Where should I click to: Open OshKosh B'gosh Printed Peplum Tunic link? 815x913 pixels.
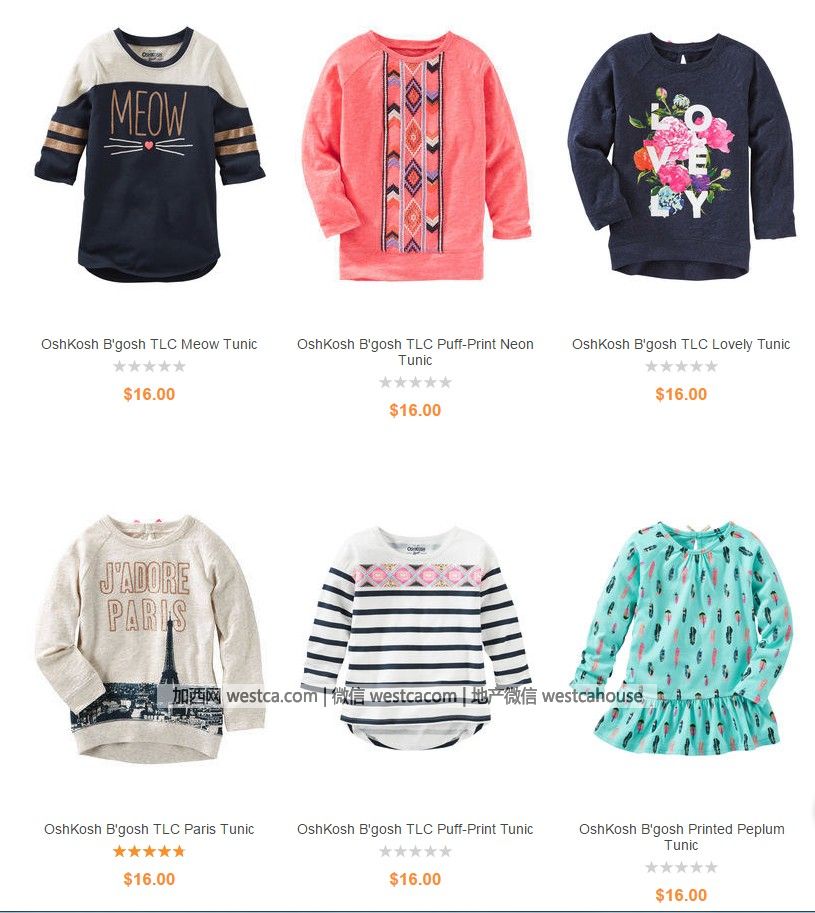click(681, 837)
